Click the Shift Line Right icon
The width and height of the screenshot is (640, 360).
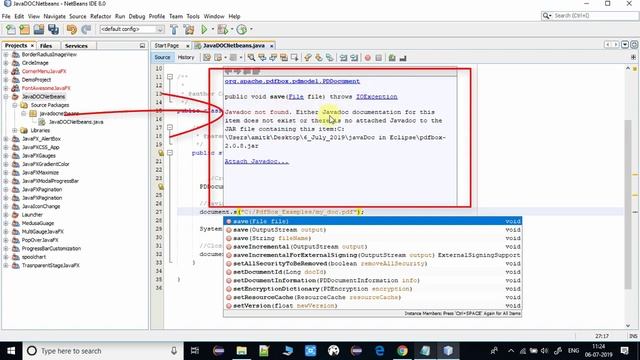tap(354, 58)
